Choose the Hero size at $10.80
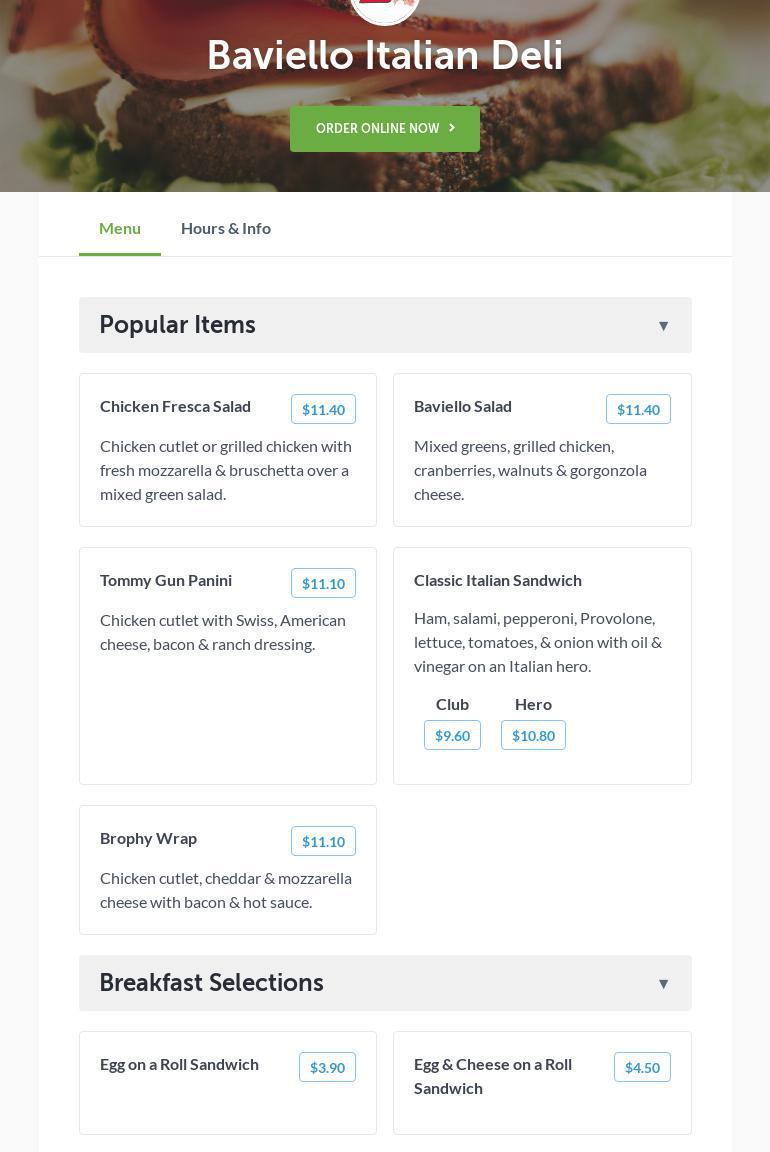The image size is (770, 1152). 533,735
